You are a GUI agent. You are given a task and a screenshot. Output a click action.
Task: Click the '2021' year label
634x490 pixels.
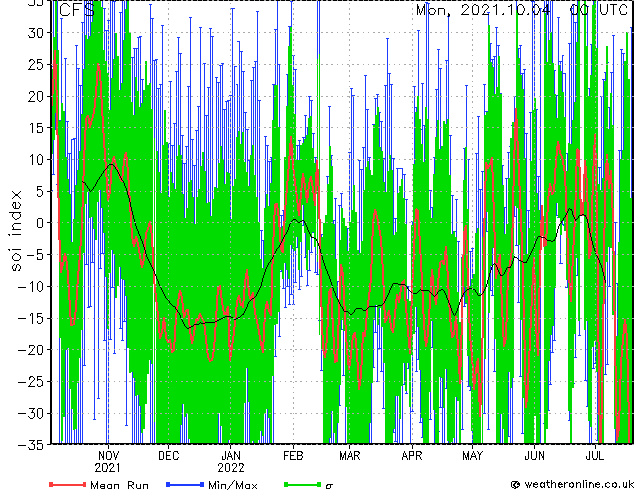pyautogui.click(x=108, y=468)
